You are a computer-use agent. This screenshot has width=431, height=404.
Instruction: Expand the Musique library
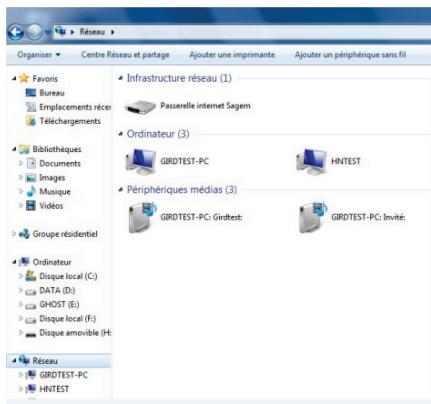click(21, 192)
